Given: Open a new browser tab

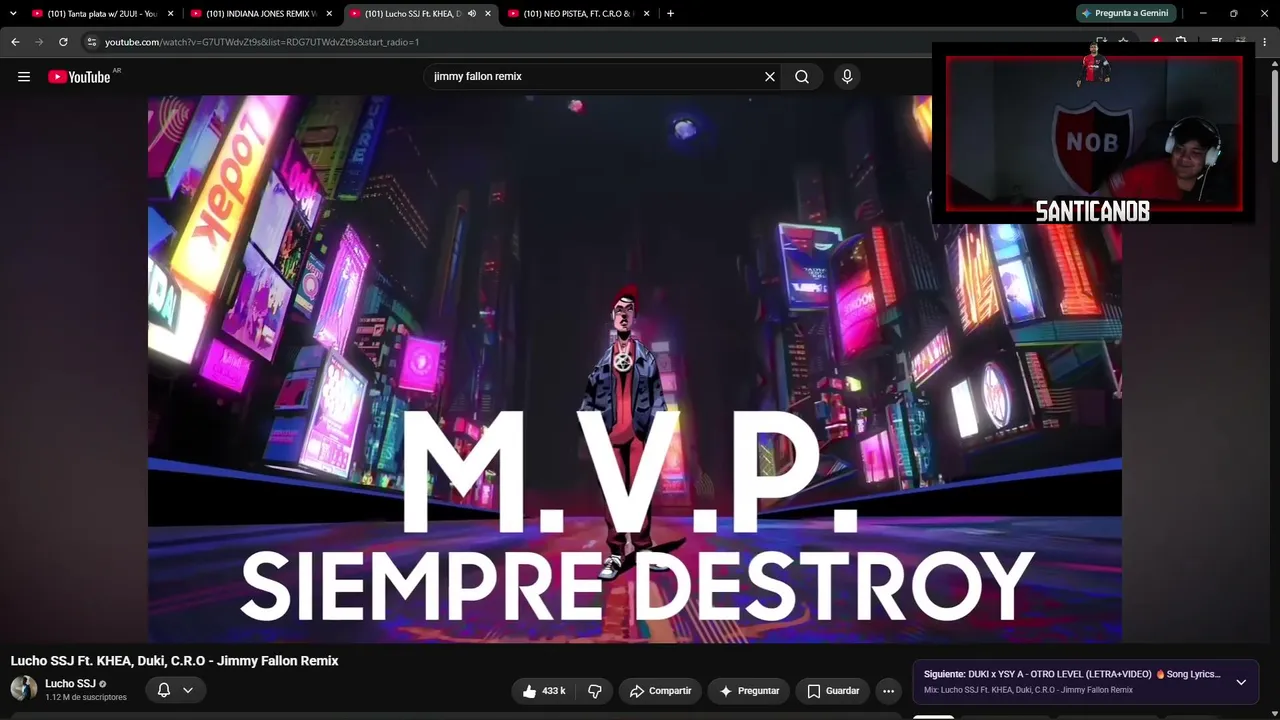Looking at the screenshot, I should (670, 13).
